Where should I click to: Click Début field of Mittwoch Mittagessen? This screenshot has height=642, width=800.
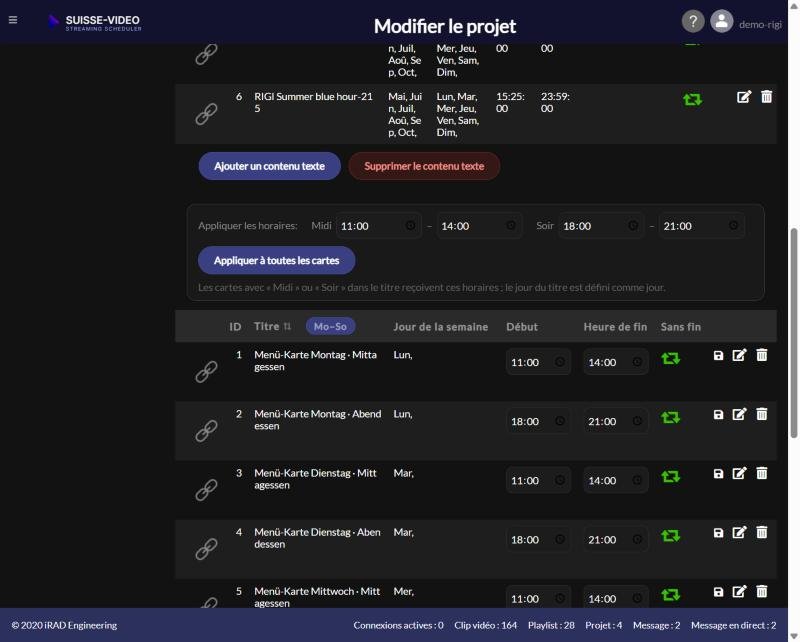pos(538,598)
